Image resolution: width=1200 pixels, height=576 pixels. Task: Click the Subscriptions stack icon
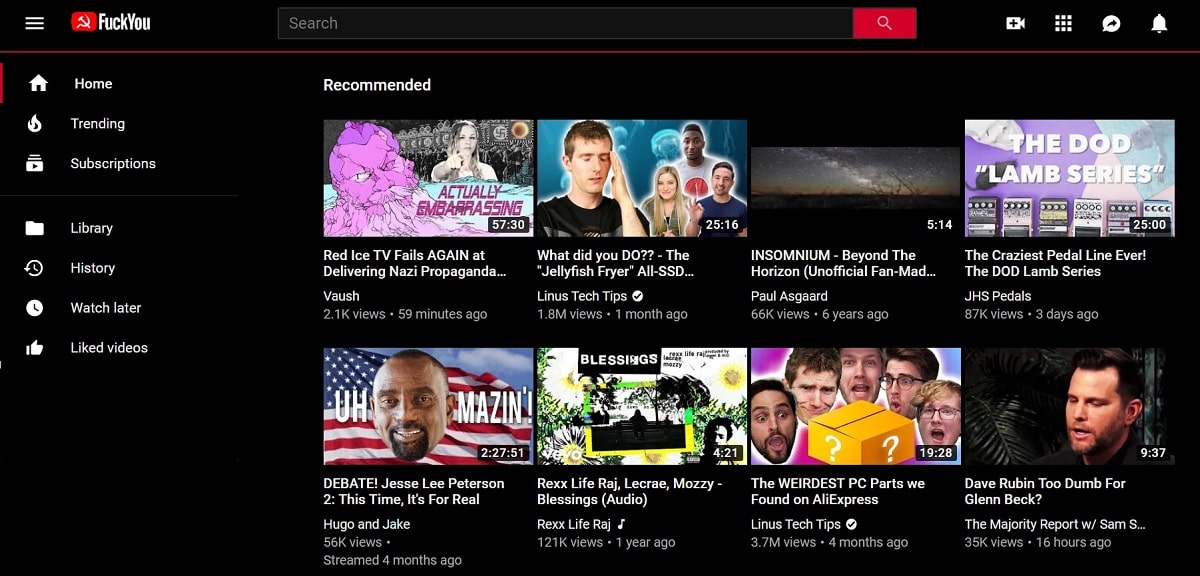pyautogui.click(x=35, y=163)
